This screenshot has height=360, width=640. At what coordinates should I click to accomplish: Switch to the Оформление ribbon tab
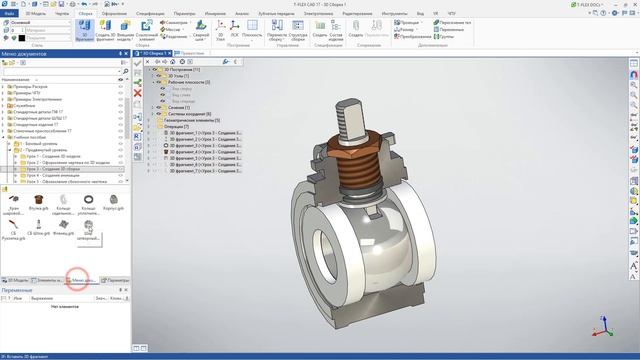pyautogui.click(x=114, y=13)
